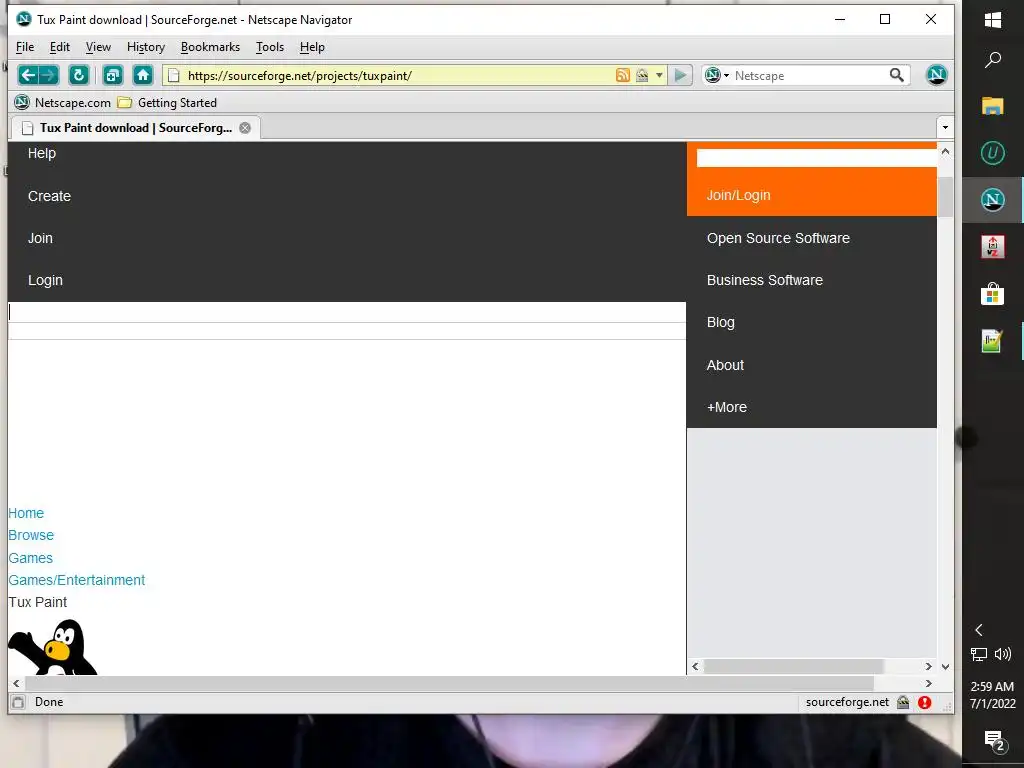
Task: Click the bottom horizontal scrollbar right arrow
Action: pyautogui.click(x=929, y=683)
